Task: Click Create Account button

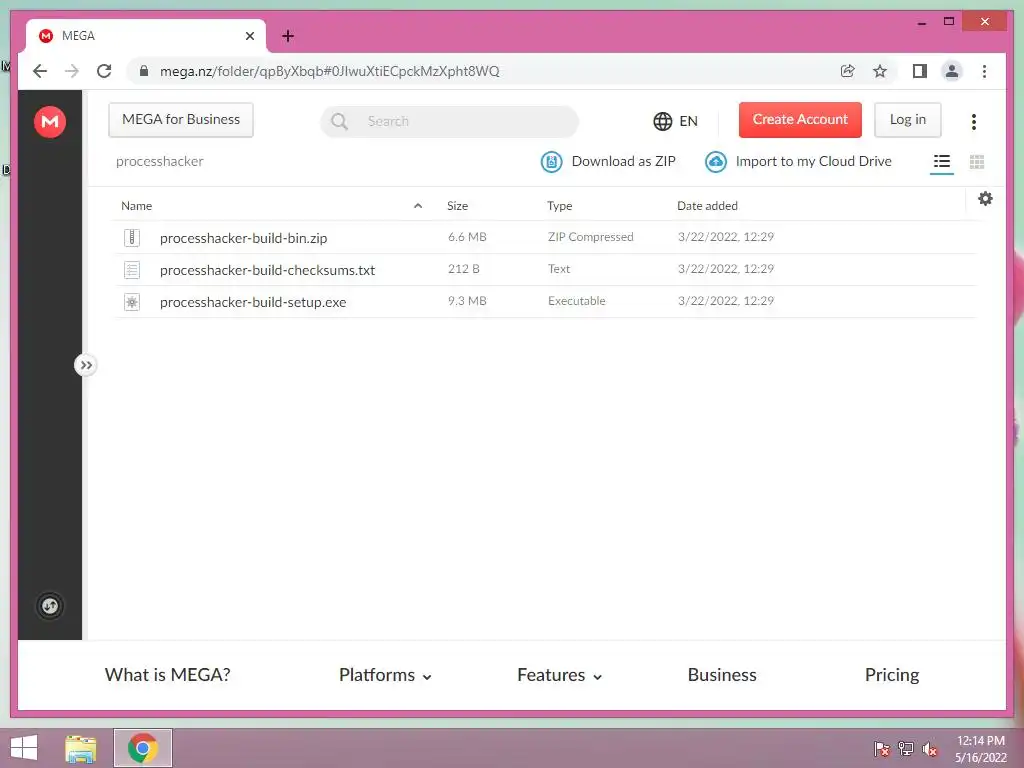Action: click(x=800, y=120)
